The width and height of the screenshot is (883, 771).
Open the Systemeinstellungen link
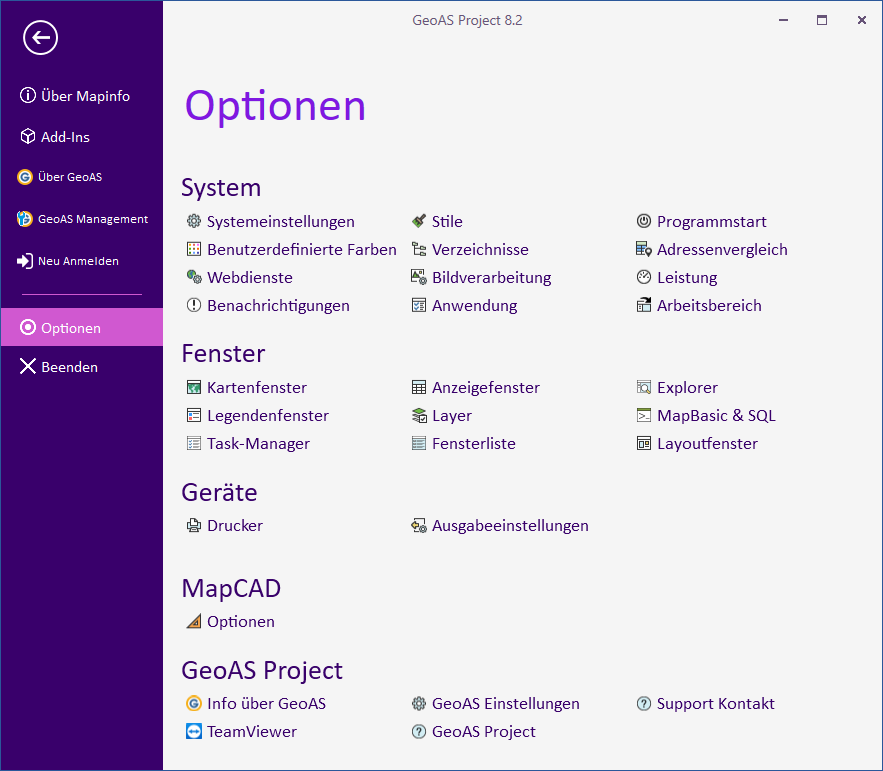(x=280, y=221)
